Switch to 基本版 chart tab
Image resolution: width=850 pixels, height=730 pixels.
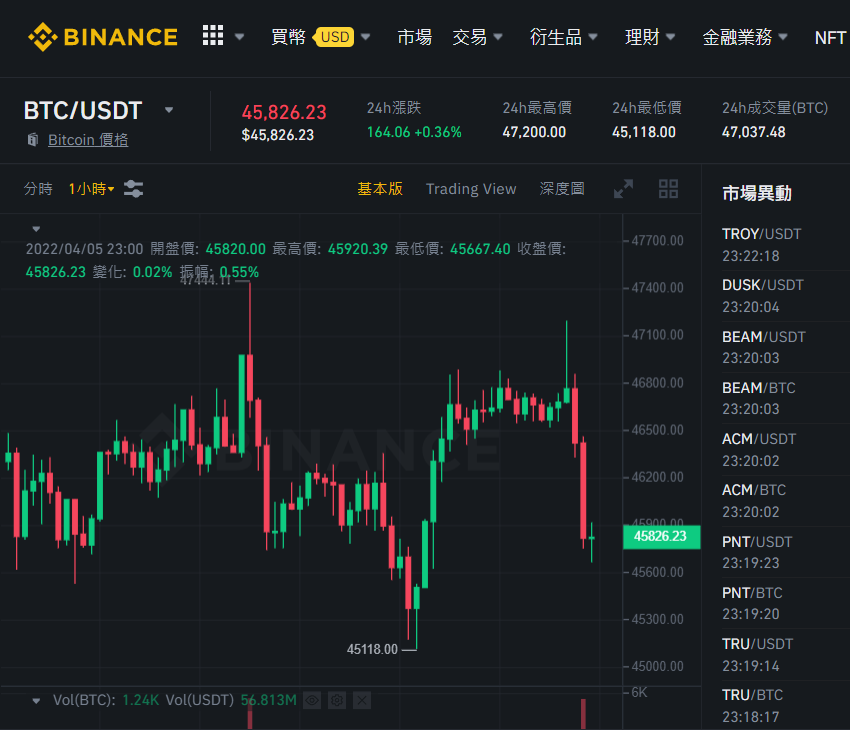click(x=380, y=189)
